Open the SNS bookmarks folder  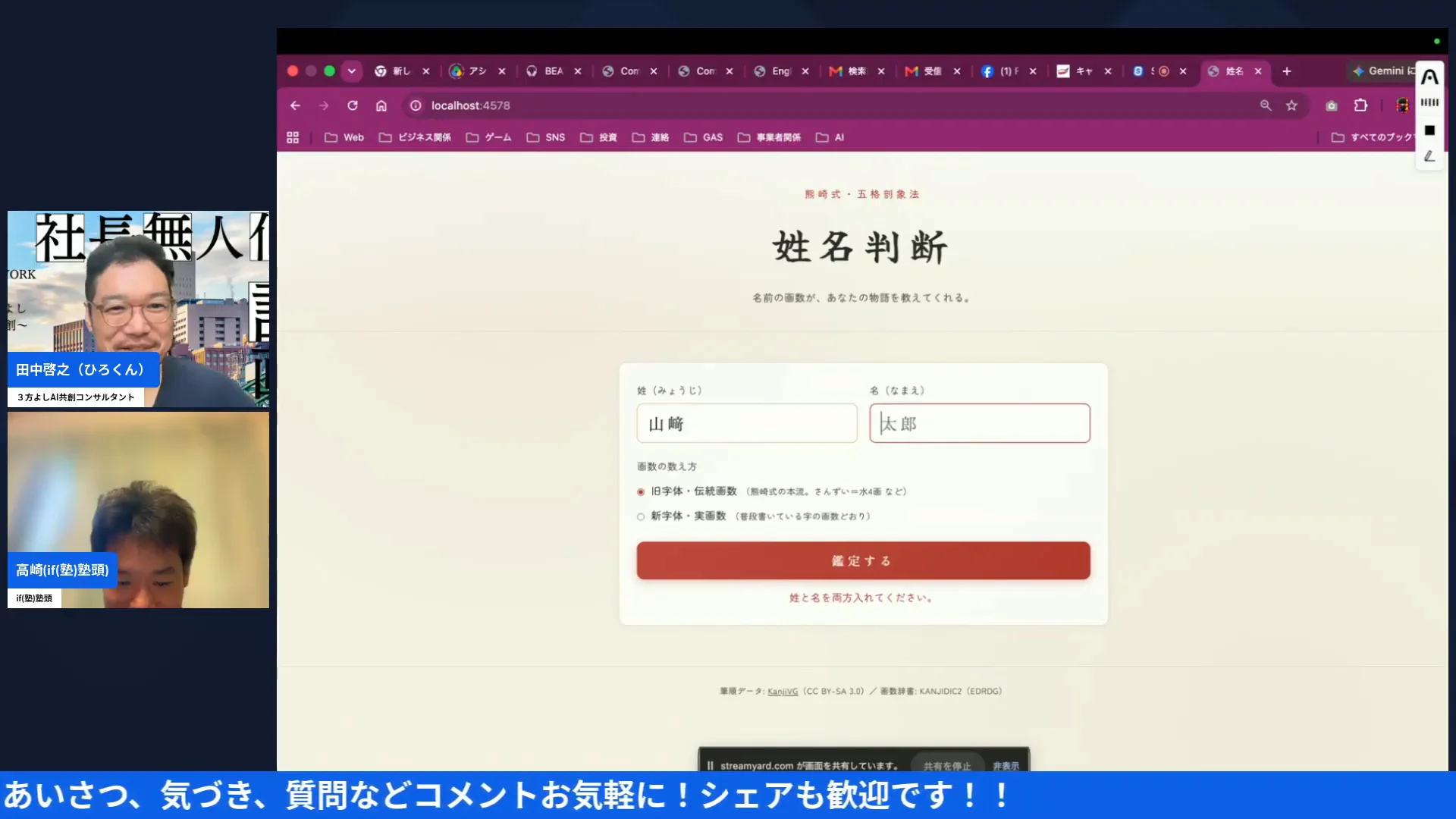(546, 137)
